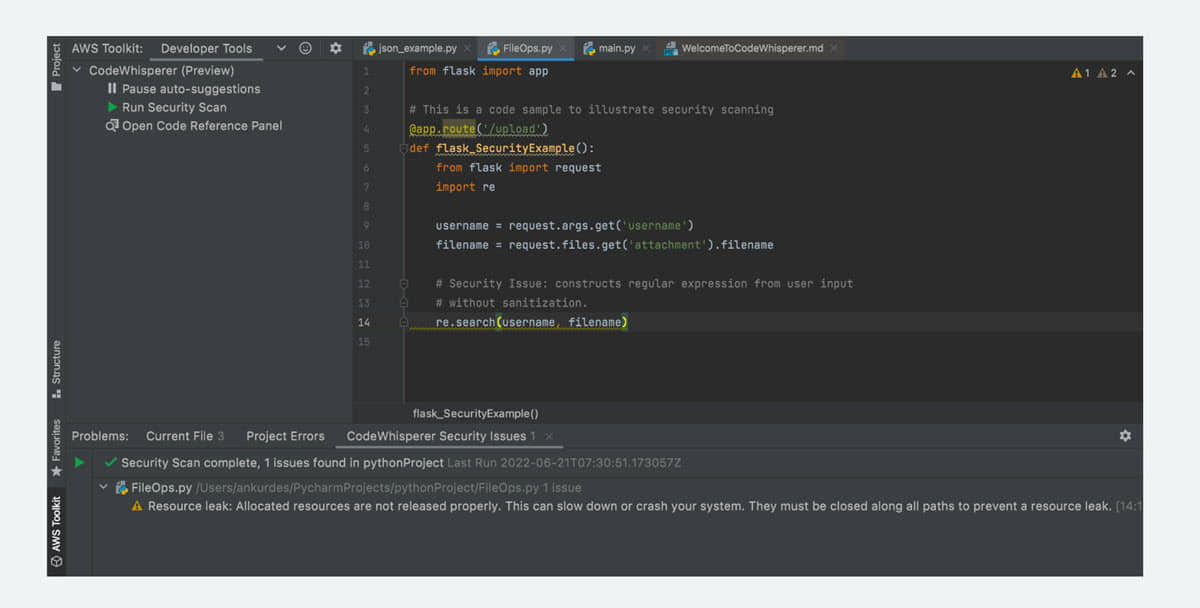Select CodeWhisperer Security Issues tab
1200x608 pixels.
coord(441,436)
